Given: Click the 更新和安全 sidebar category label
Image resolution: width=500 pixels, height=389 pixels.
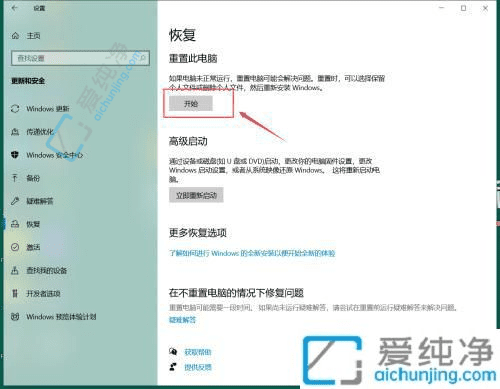Looking at the screenshot, I should [x=28, y=81].
